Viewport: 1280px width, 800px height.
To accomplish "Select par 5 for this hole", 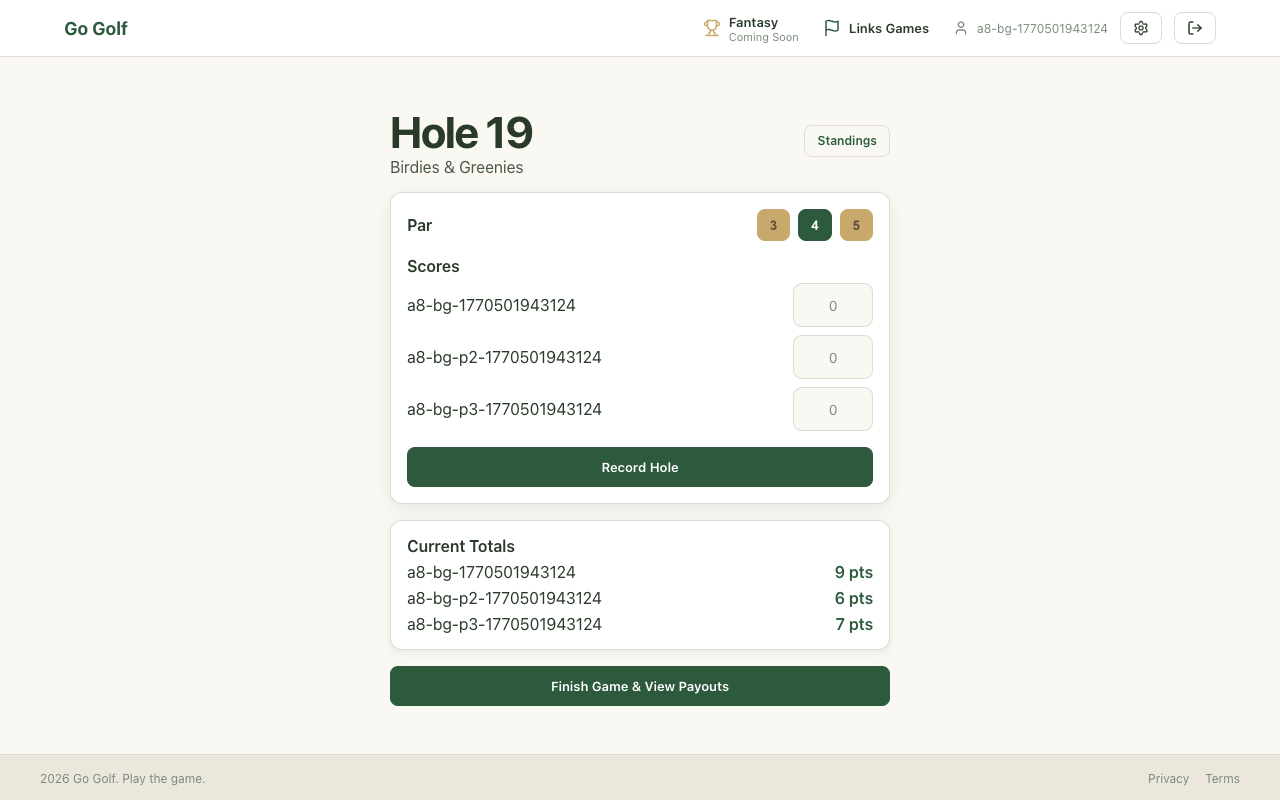I will (x=856, y=225).
